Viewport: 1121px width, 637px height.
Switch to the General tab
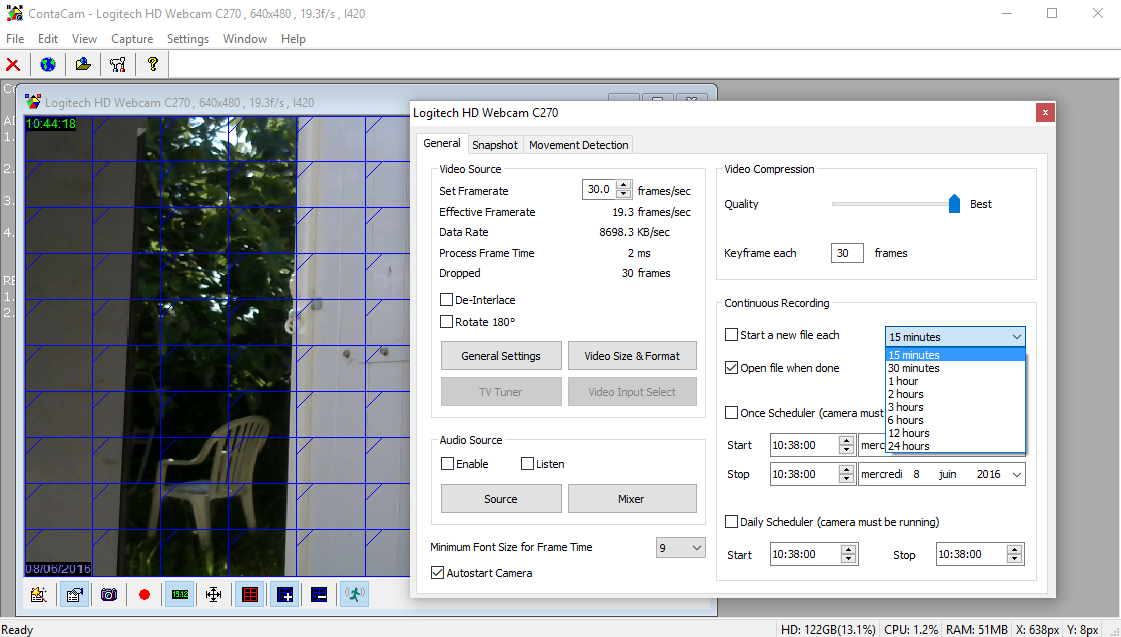[x=442, y=143]
